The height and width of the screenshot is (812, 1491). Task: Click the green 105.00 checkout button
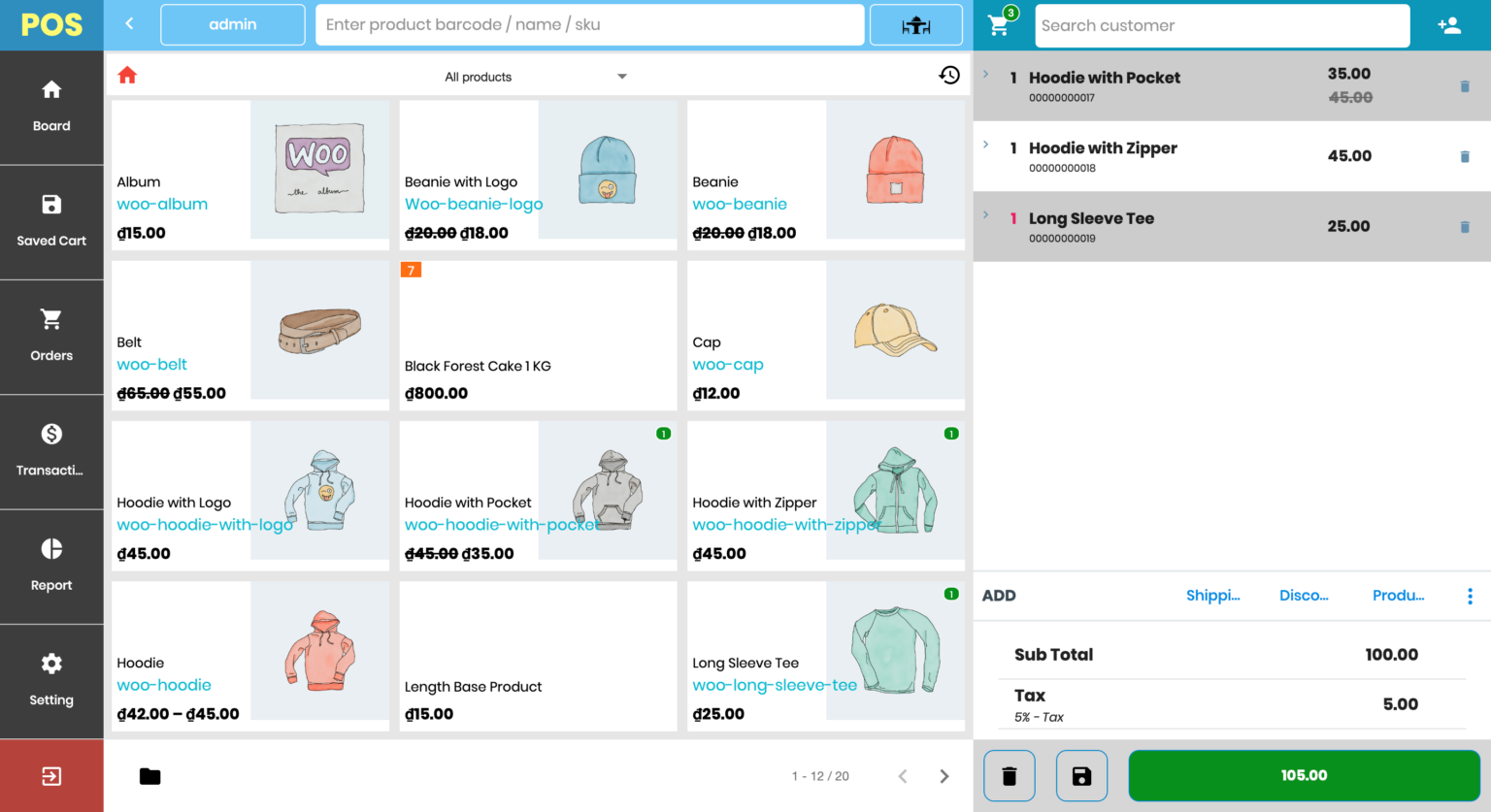1304,775
